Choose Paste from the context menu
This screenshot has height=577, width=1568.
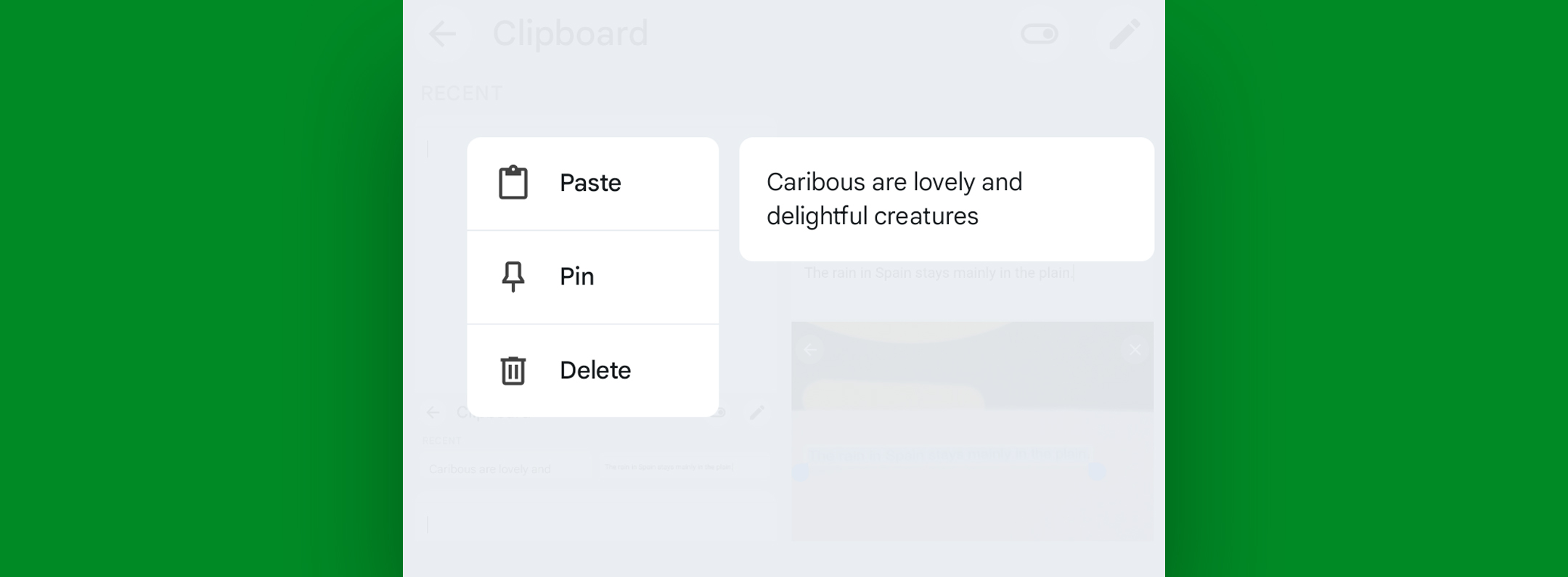[590, 183]
